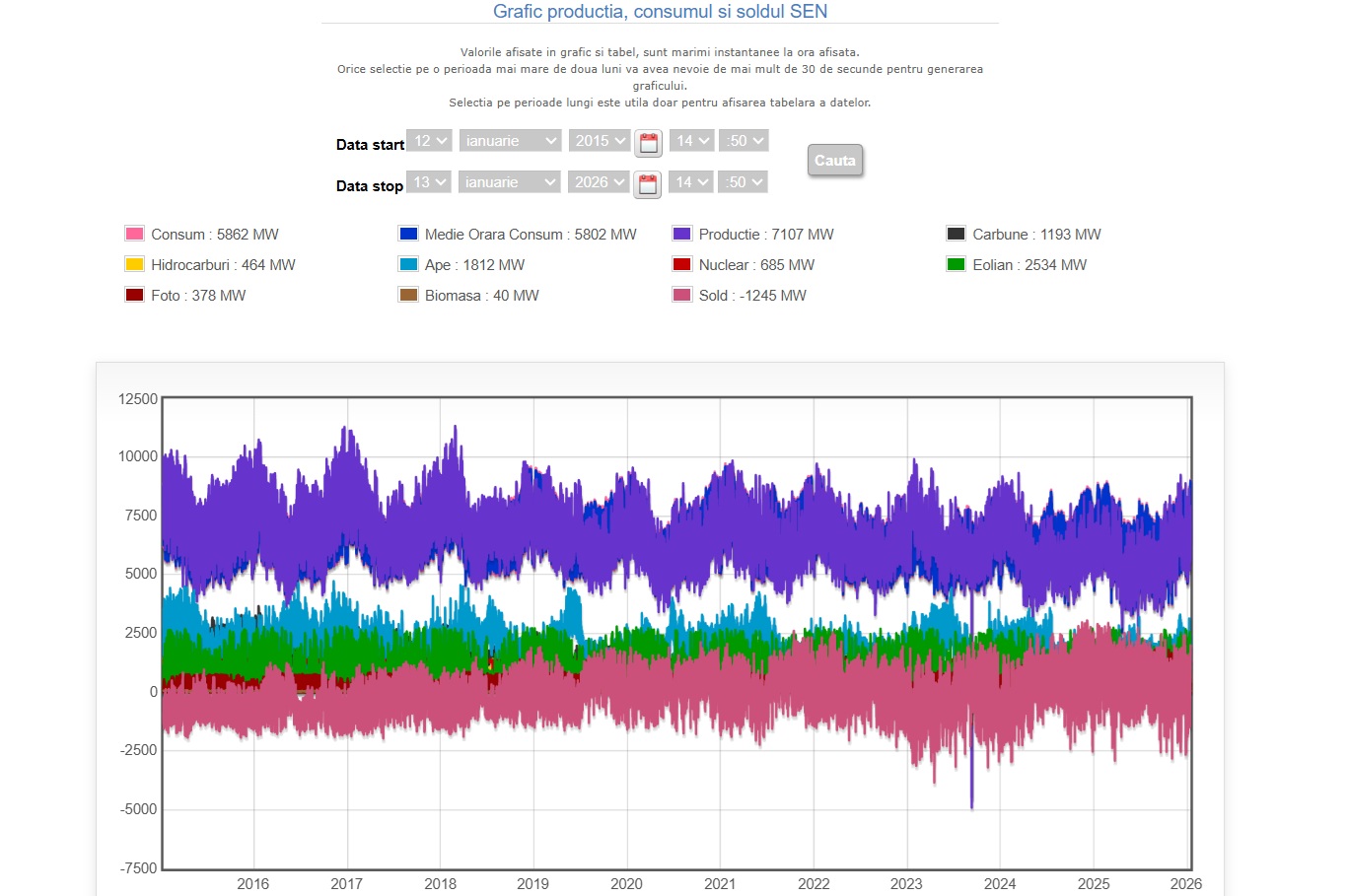Open the Data start hour dropdown
Image resolution: width=1348 pixels, height=896 pixels.
pyautogui.click(x=691, y=141)
